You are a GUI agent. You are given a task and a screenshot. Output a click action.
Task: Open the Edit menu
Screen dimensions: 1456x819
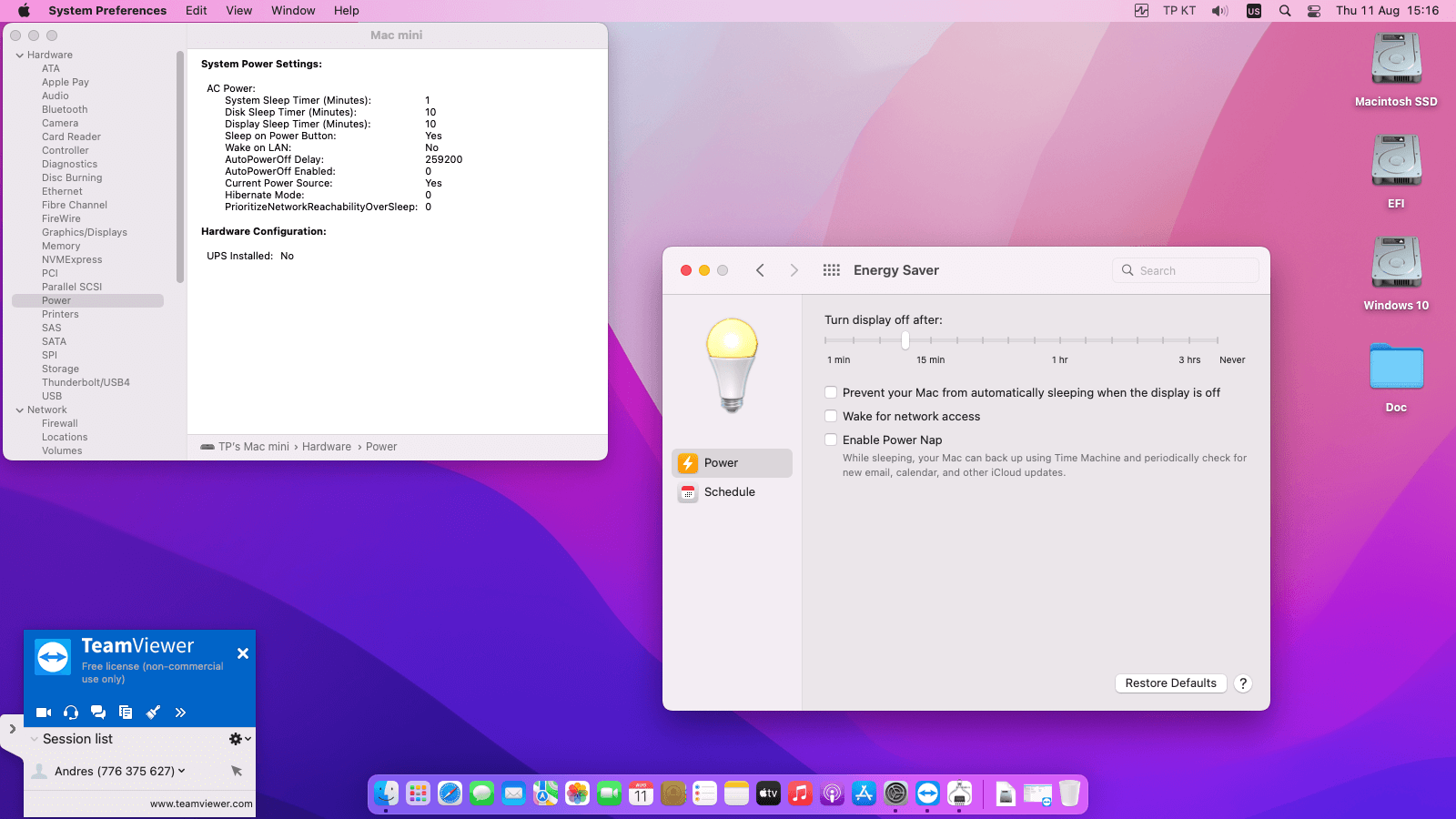click(196, 11)
